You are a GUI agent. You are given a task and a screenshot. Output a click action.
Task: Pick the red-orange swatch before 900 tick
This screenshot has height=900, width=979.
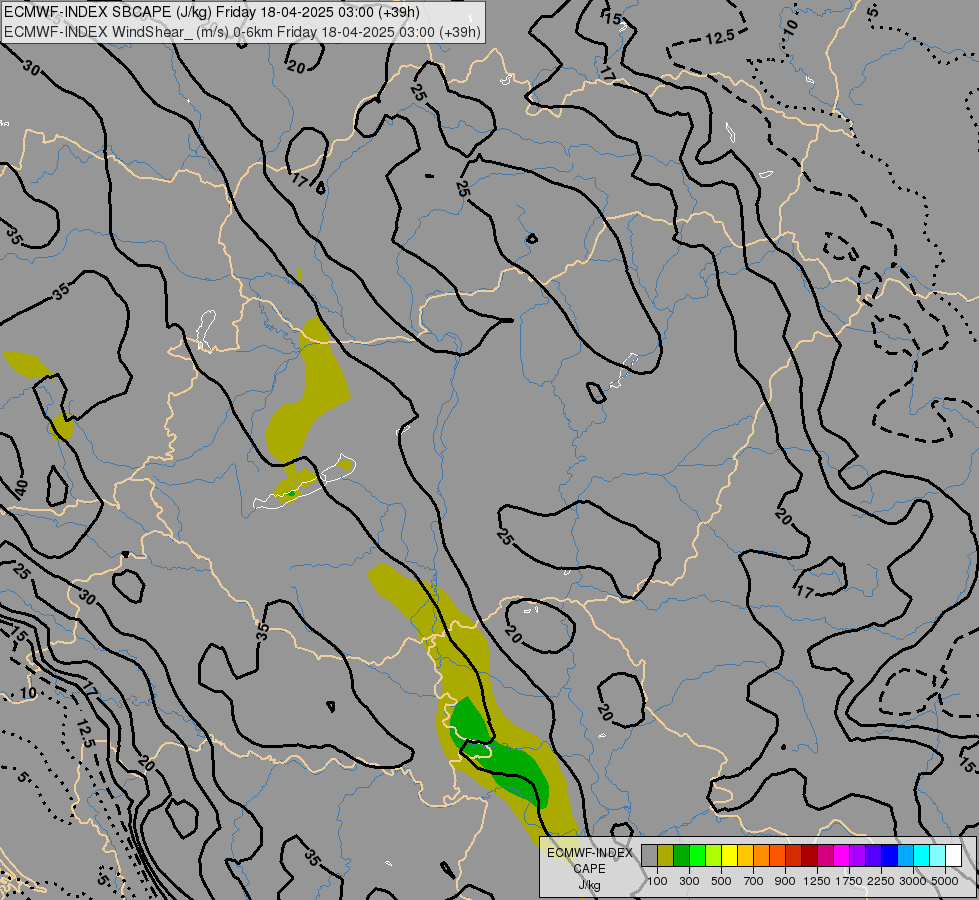click(x=777, y=856)
